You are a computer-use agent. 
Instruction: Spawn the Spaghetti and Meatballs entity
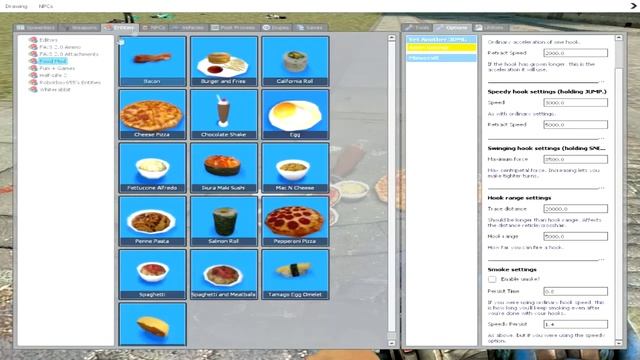tap(224, 274)
